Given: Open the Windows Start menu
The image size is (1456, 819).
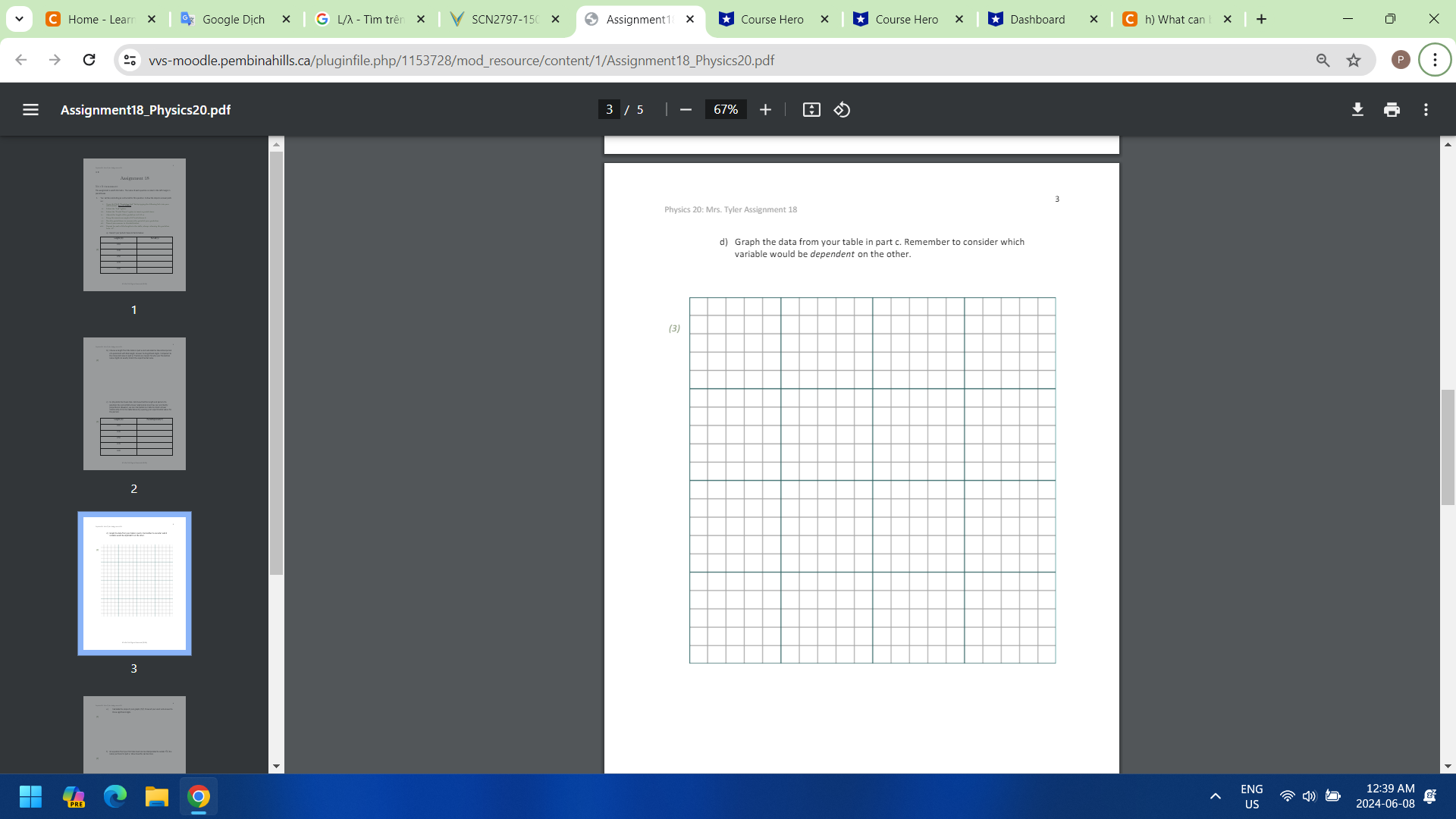Looking at the screenshot, I should click(30, 796).
